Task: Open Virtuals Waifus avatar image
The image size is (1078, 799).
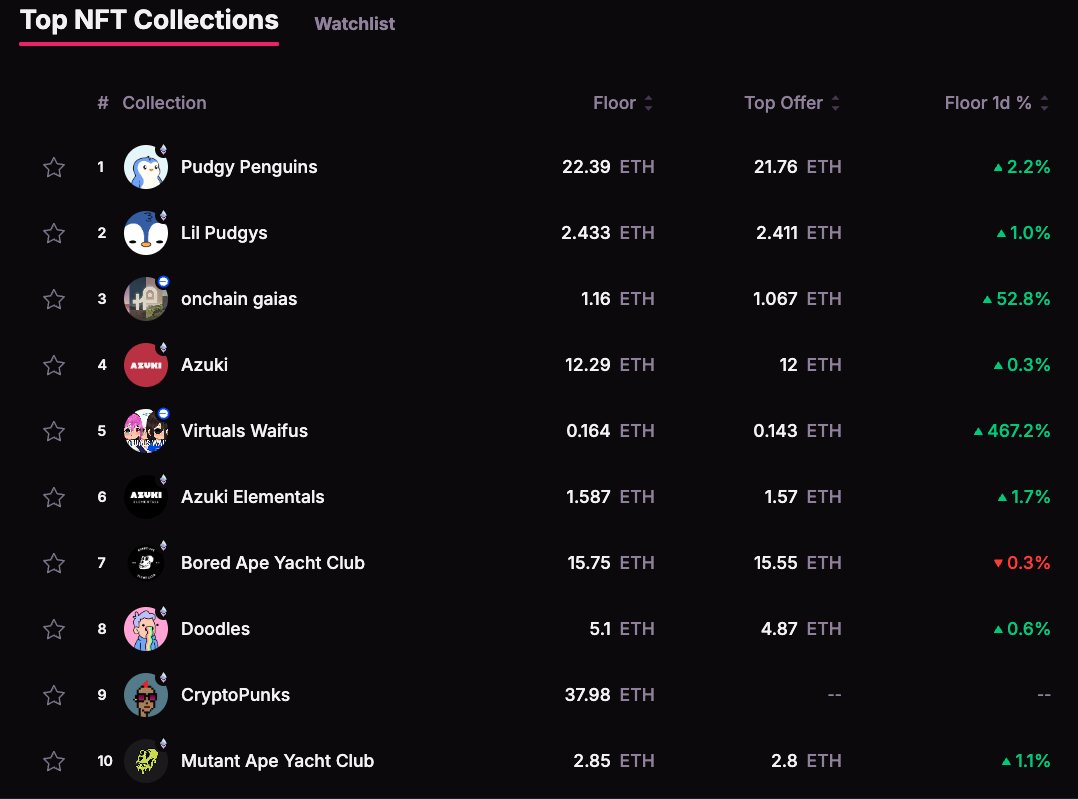Action: pyautogui.click(x=146, y=431)
